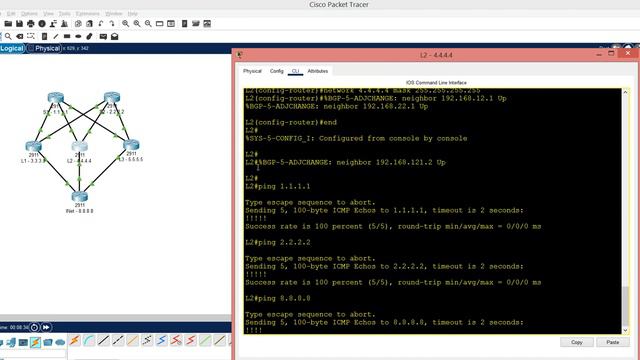Open the Config tab in L2 window

[x=276, y=71]
